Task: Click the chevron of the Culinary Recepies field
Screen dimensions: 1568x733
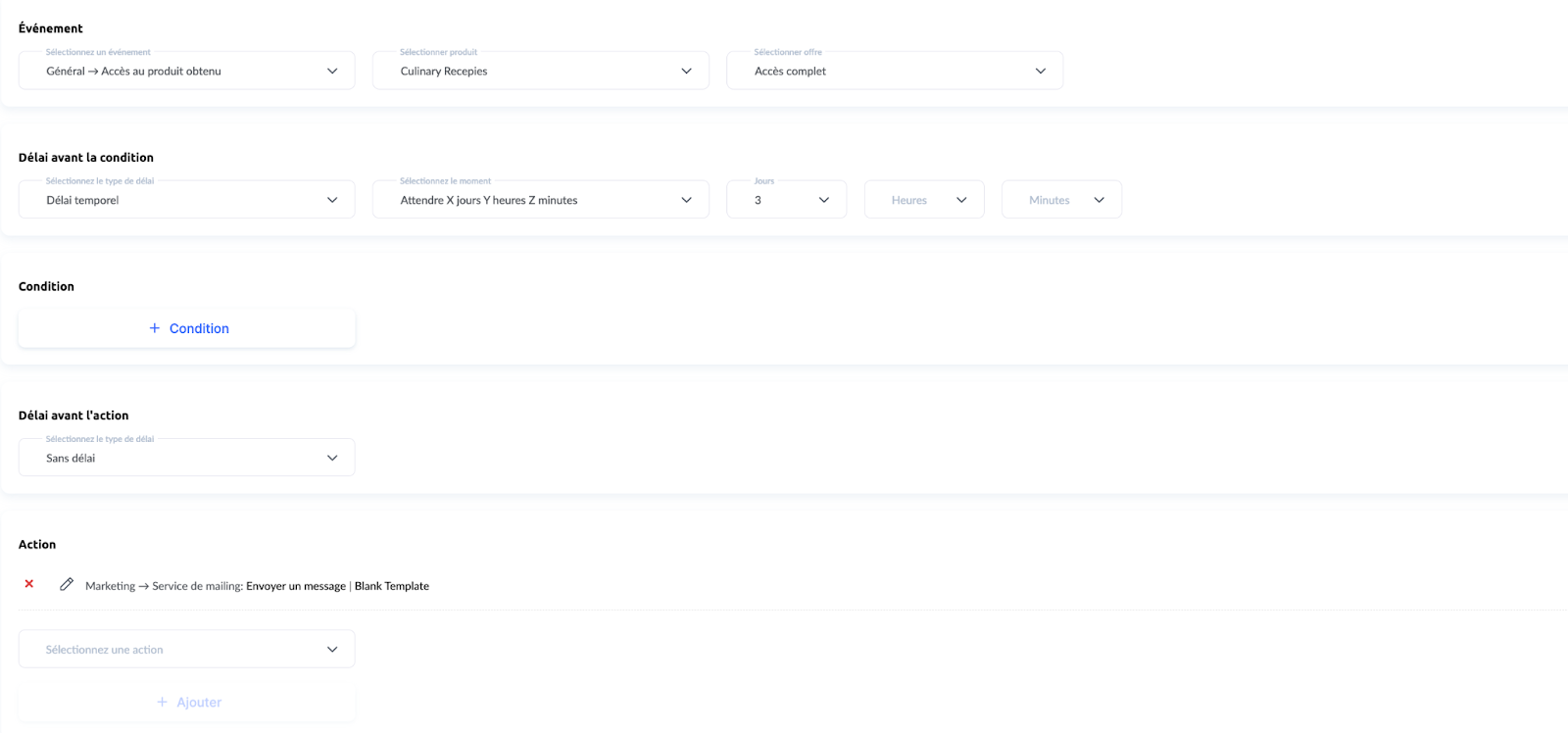Action: [686, 72]
